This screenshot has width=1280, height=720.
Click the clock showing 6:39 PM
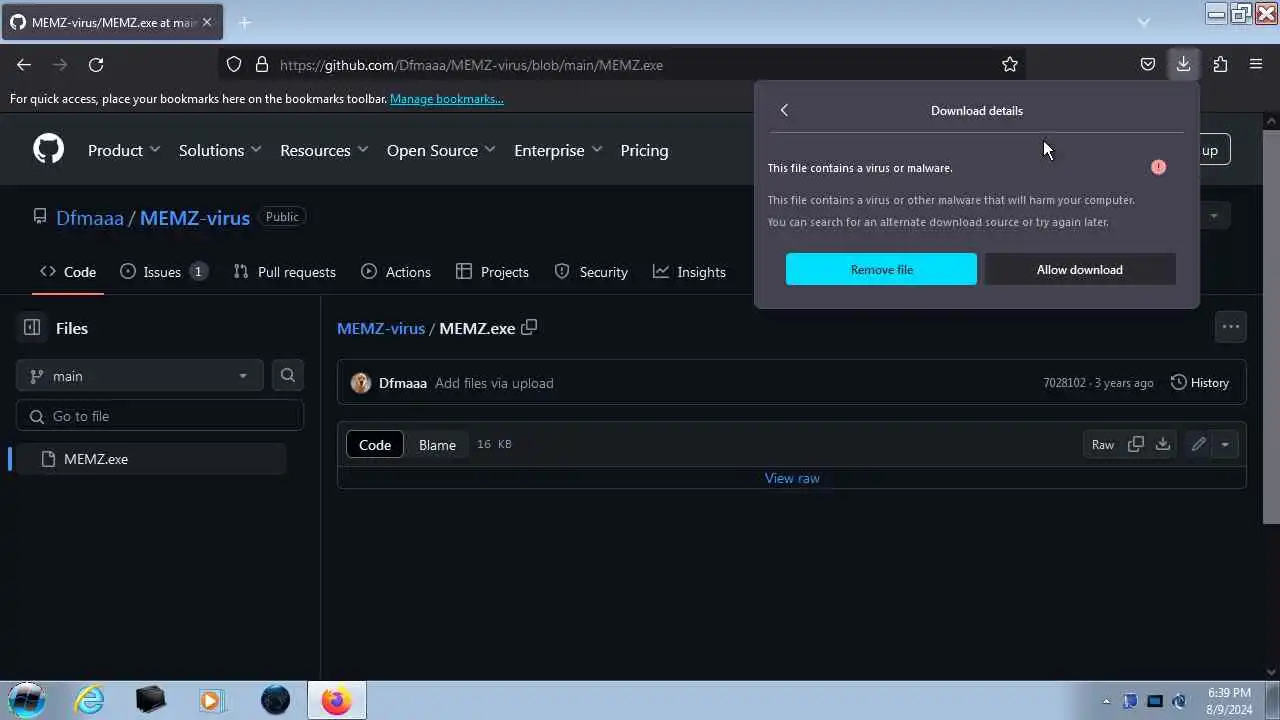[x=1229, y=692]
